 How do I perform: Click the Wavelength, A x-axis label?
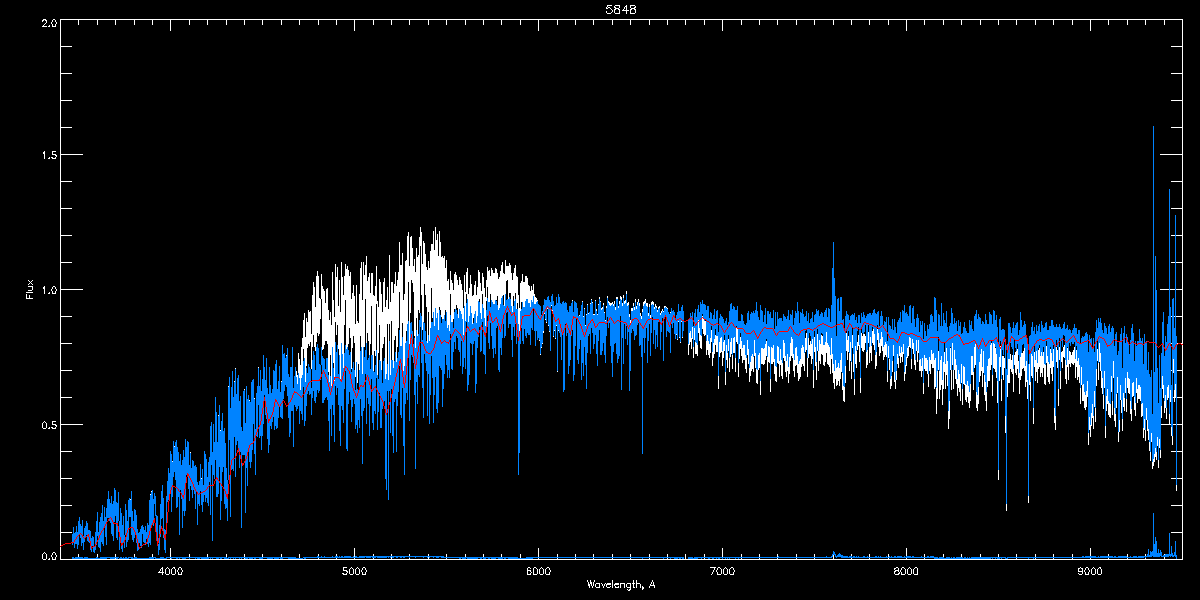click(x=621, y=584)
